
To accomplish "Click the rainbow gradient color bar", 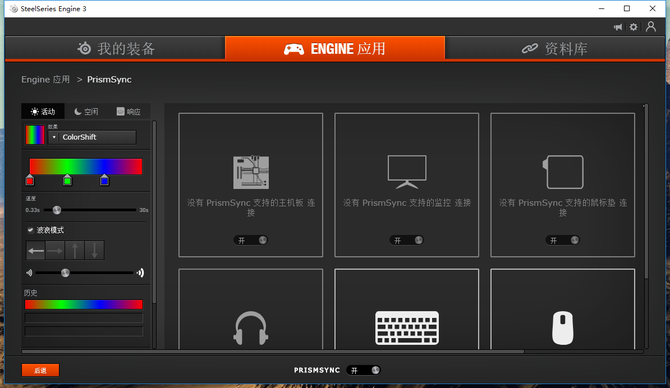I will [x=85, y=166].
